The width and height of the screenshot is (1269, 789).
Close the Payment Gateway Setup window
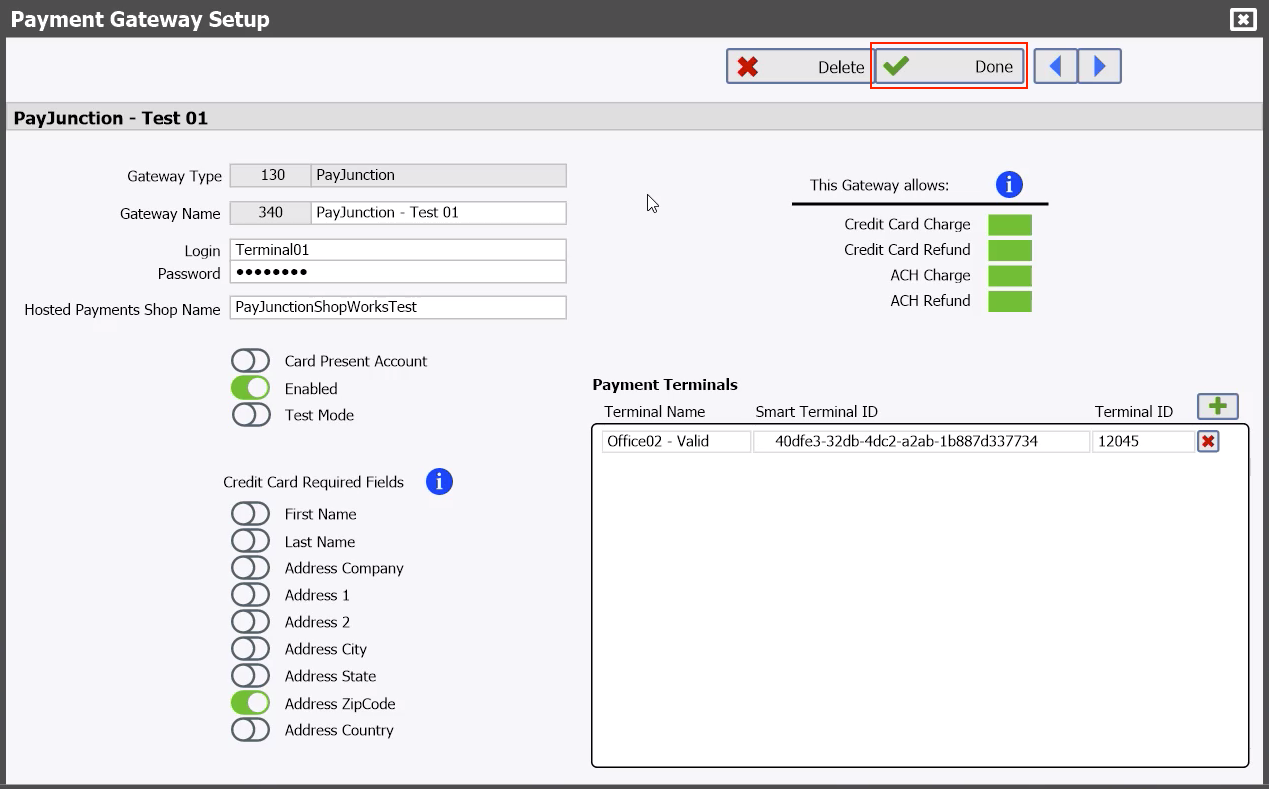[1243, 19]
